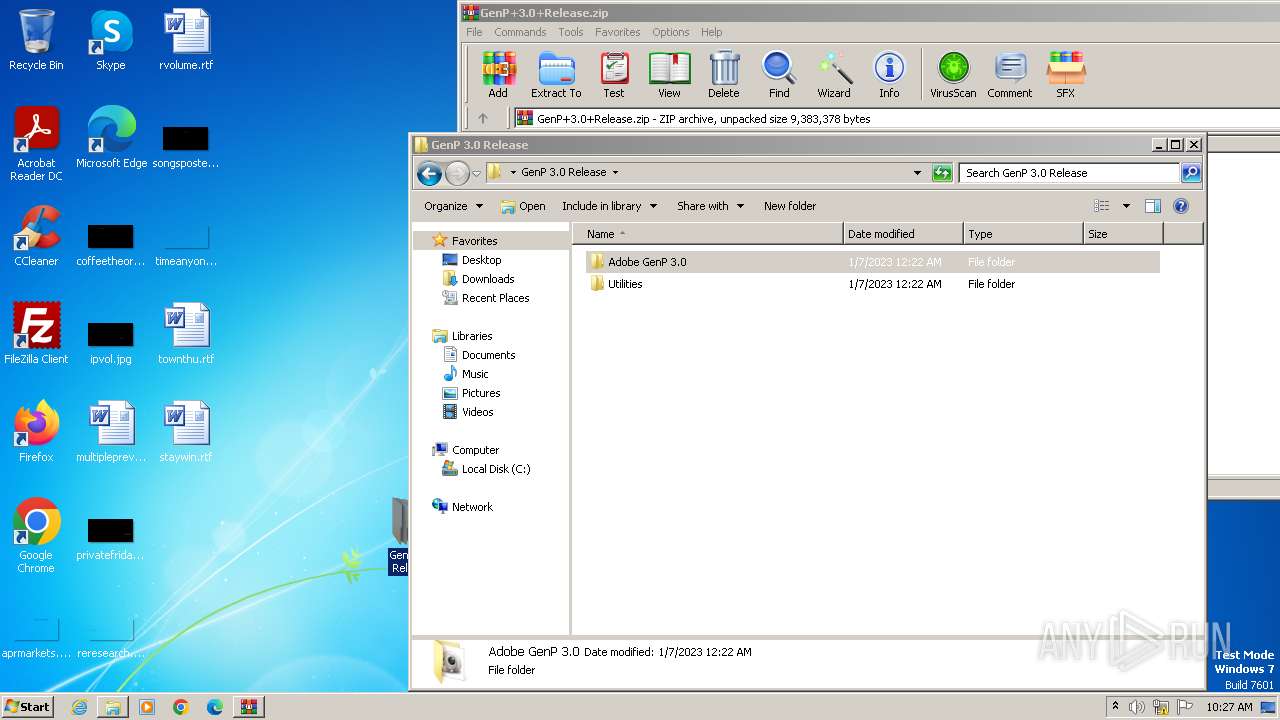
Task: Click New folder button
Action: click(790, 206)
